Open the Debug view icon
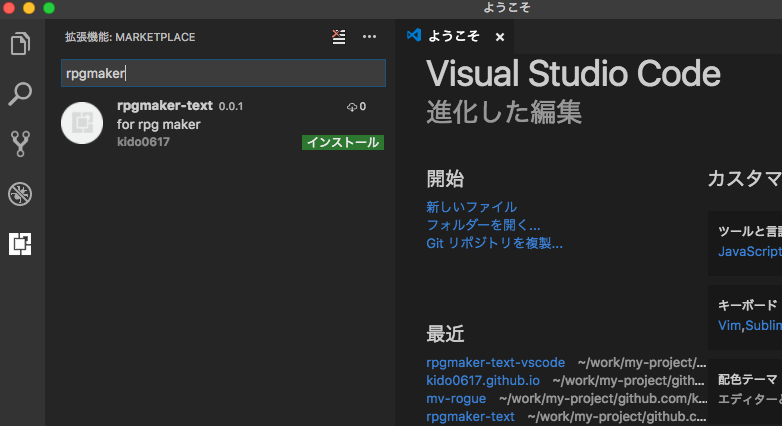This screenshot has width=782, height=426. click(20, 194)
